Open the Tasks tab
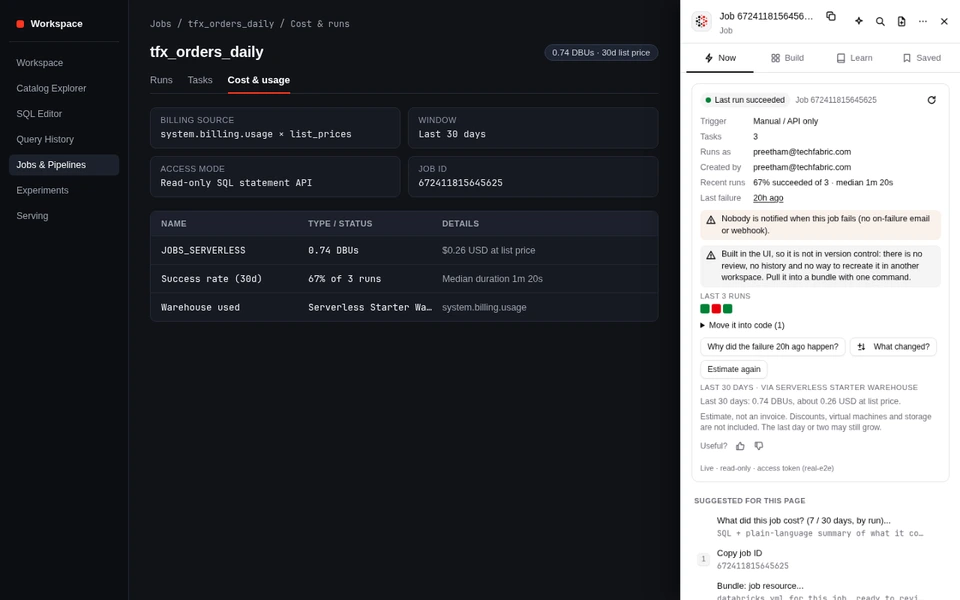This screenshot has height=600, width=960. [x=200, y=80]
